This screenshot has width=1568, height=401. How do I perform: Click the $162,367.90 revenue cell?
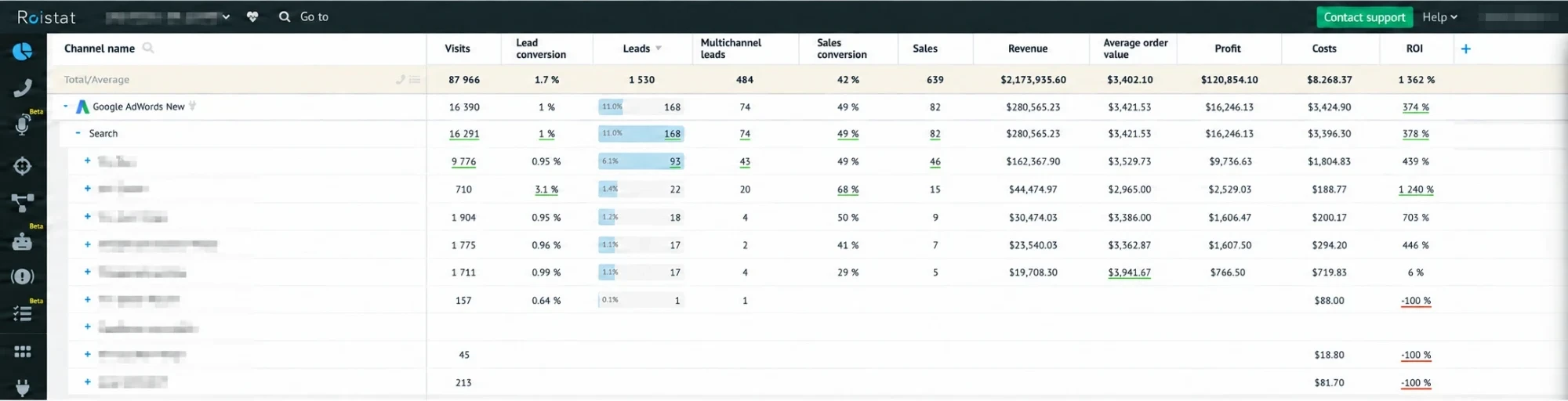[1034, 161]
